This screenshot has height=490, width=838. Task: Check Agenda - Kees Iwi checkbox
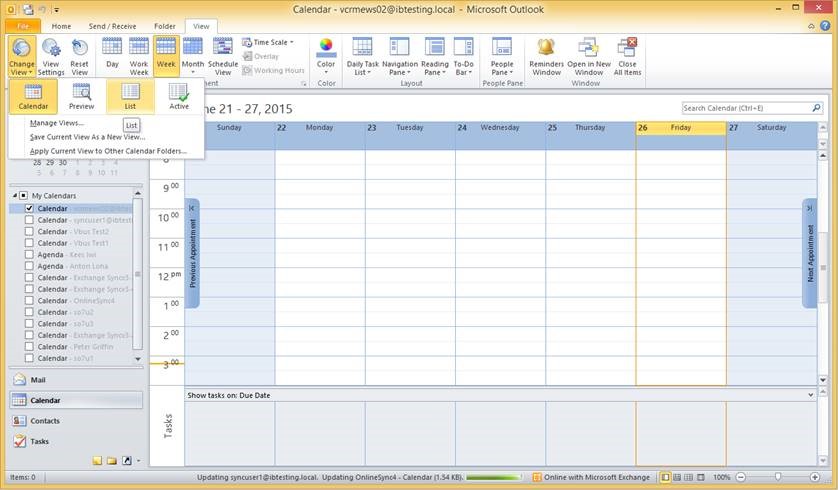click(29, 254)
